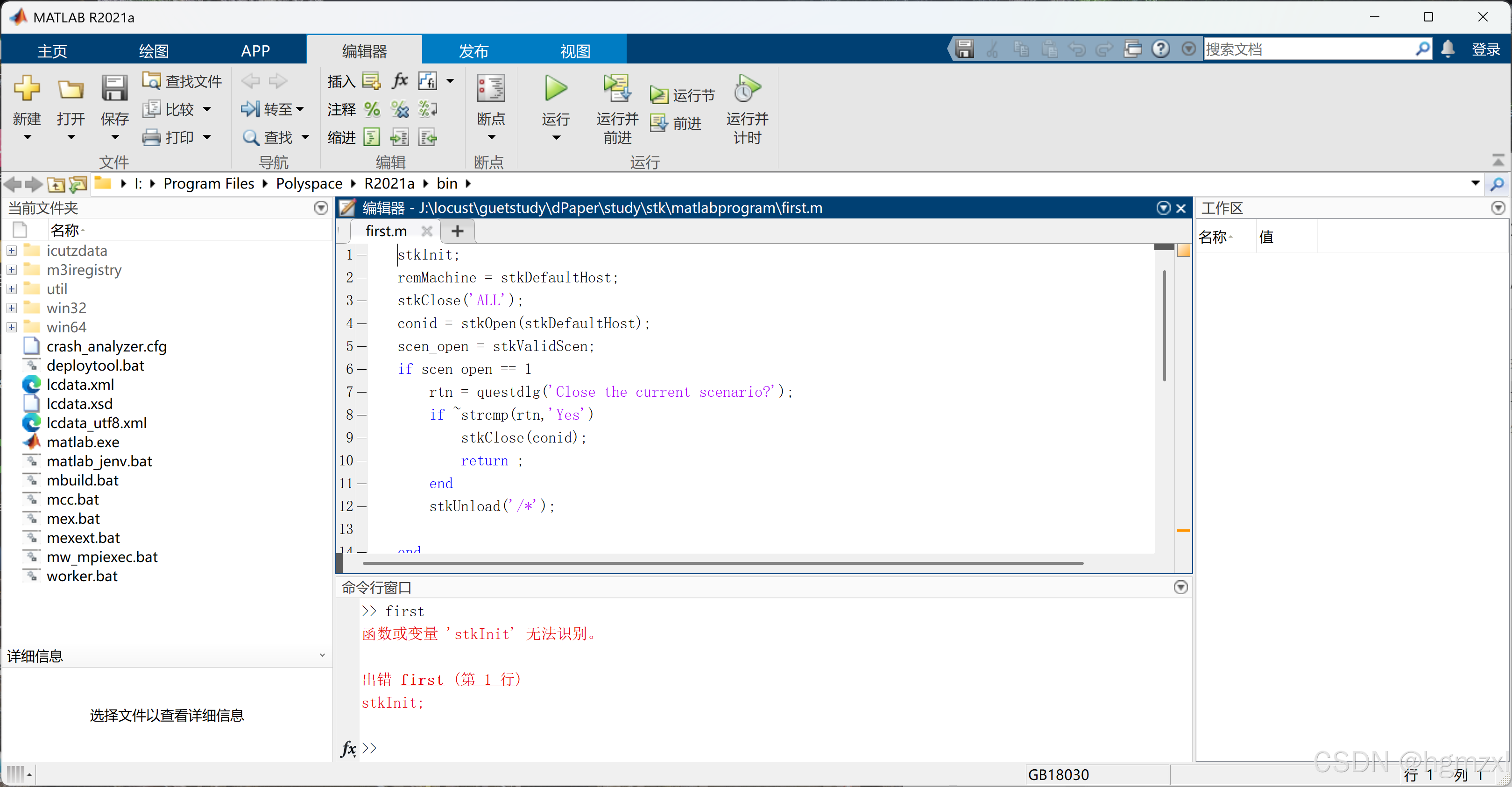This screenshot has height=787, width=1512.
Task: Click the New (新建) file icon
Action: coord(27,88)
